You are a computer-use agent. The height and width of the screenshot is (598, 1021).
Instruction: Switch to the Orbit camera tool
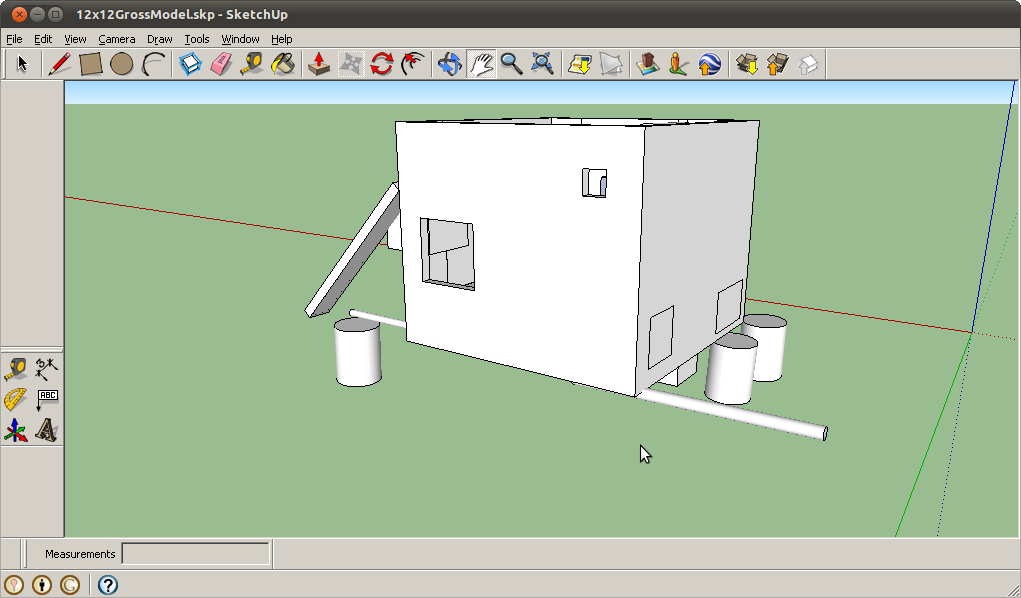tap(449, 65)
